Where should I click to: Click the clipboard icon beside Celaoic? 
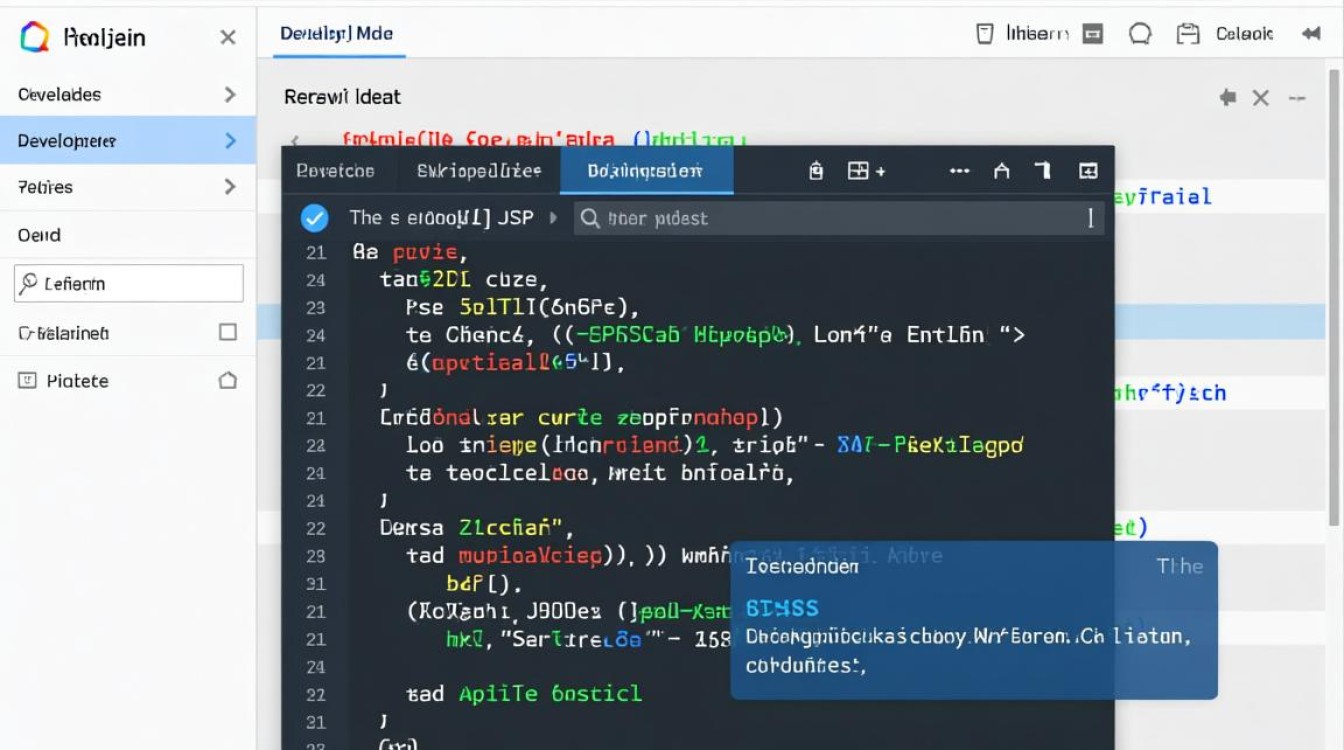[x=1187, y=34]
